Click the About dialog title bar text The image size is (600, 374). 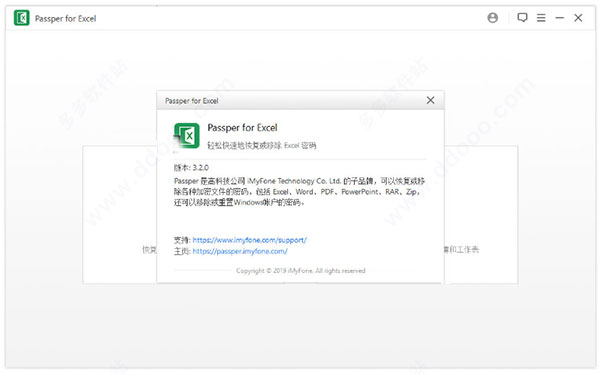(x=191, y=101)
